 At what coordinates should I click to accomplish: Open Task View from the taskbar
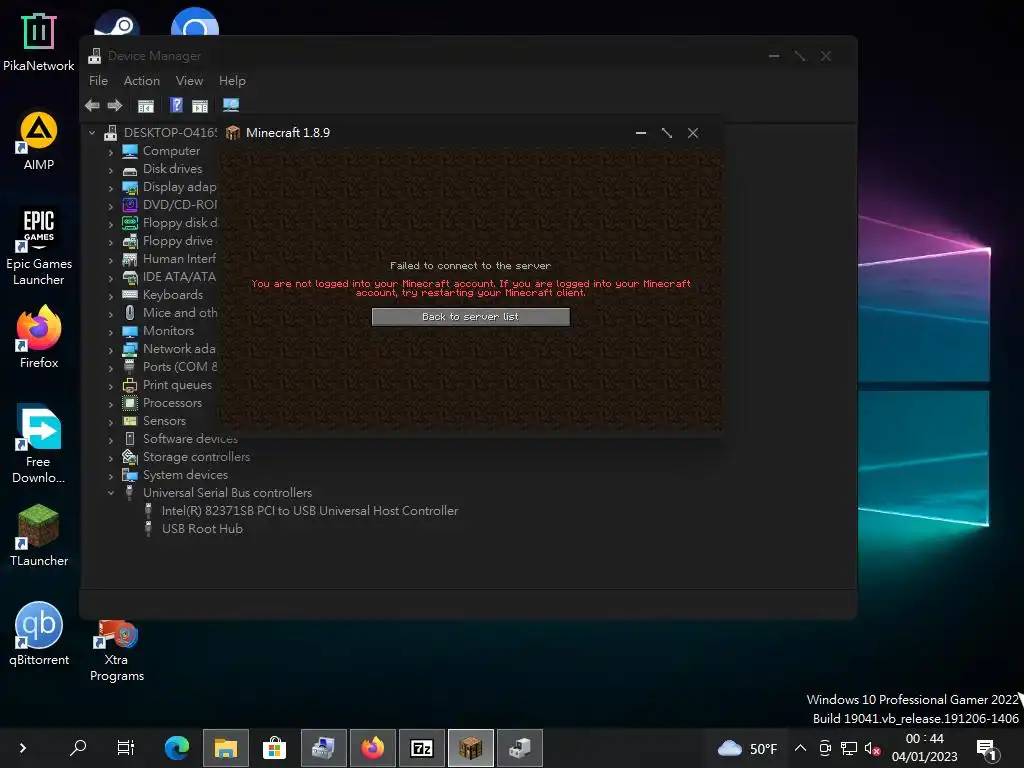click(125, 748)
